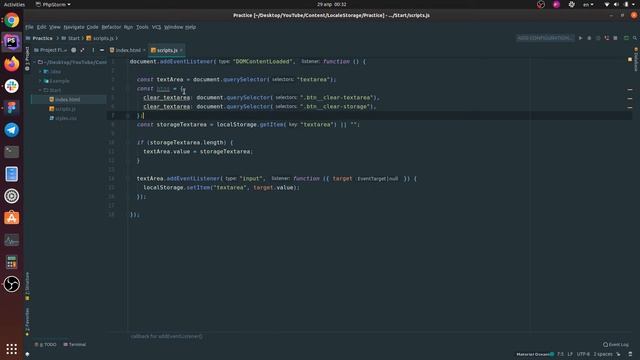The image size is (640, 360).
Task: Open the File menu
Action: click(29, 27)
